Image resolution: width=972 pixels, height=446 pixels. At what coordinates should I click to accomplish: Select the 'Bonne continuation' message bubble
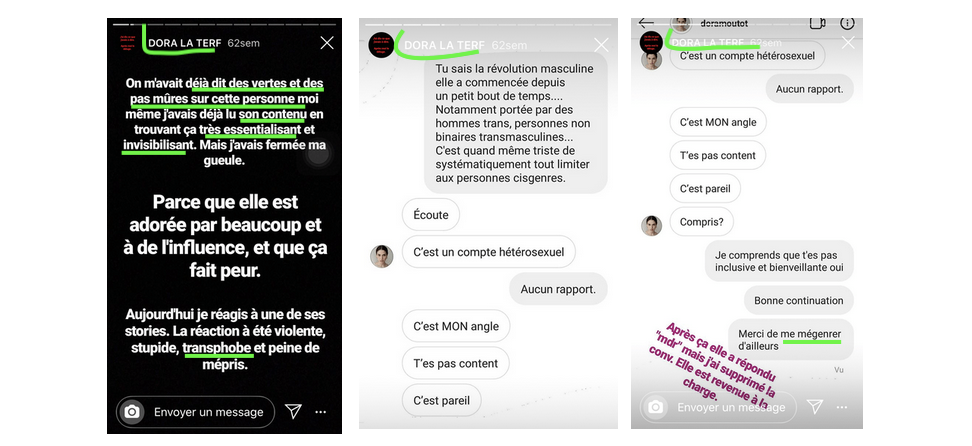798,300
